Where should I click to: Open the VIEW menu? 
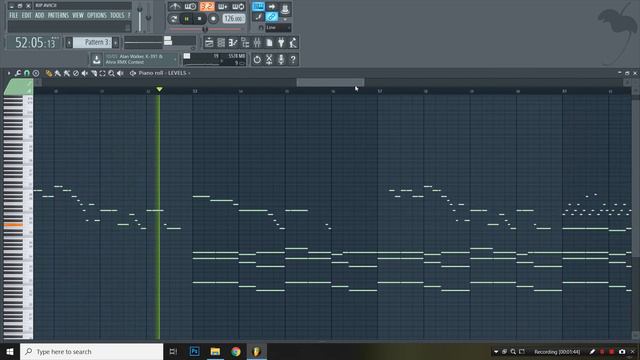[78, 16]
